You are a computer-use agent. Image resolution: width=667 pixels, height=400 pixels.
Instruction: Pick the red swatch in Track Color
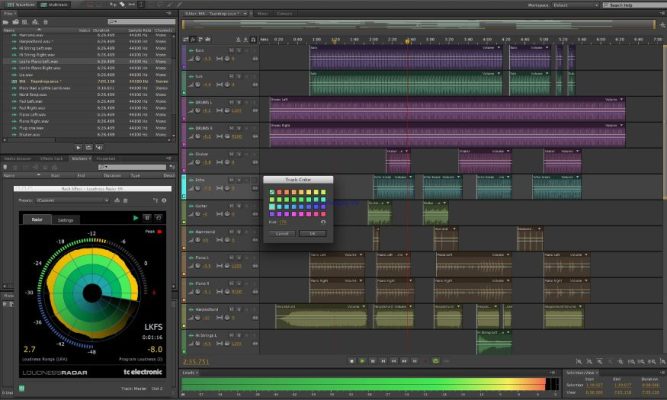[x=279, y=192]
